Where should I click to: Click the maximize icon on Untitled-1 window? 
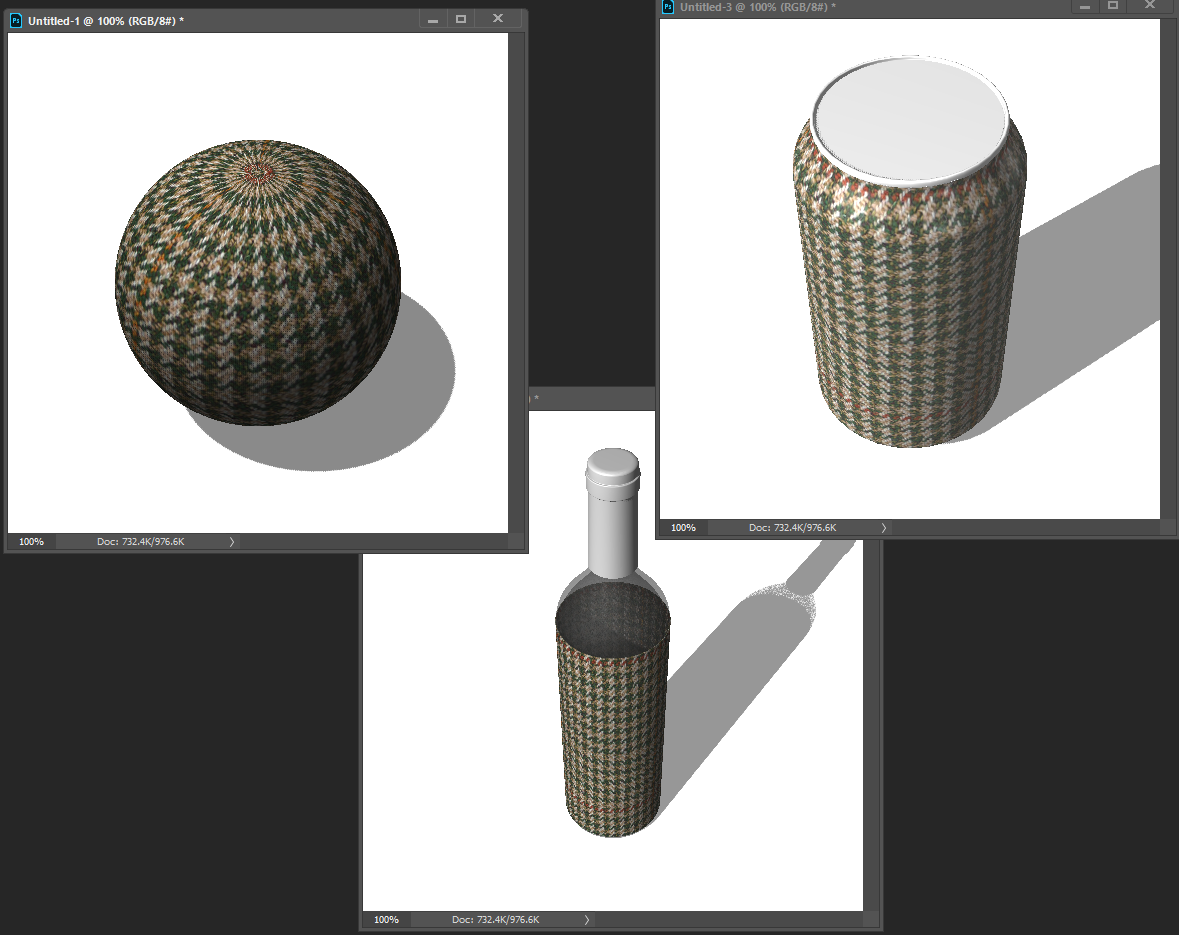pos(461,18)
